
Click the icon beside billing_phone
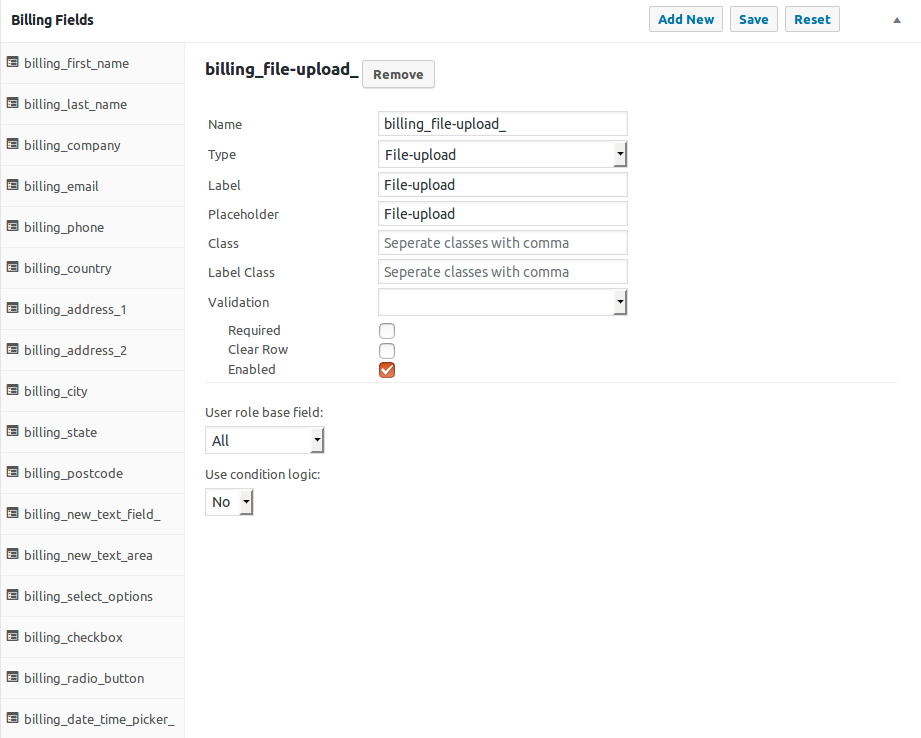(x=12, y=226)
